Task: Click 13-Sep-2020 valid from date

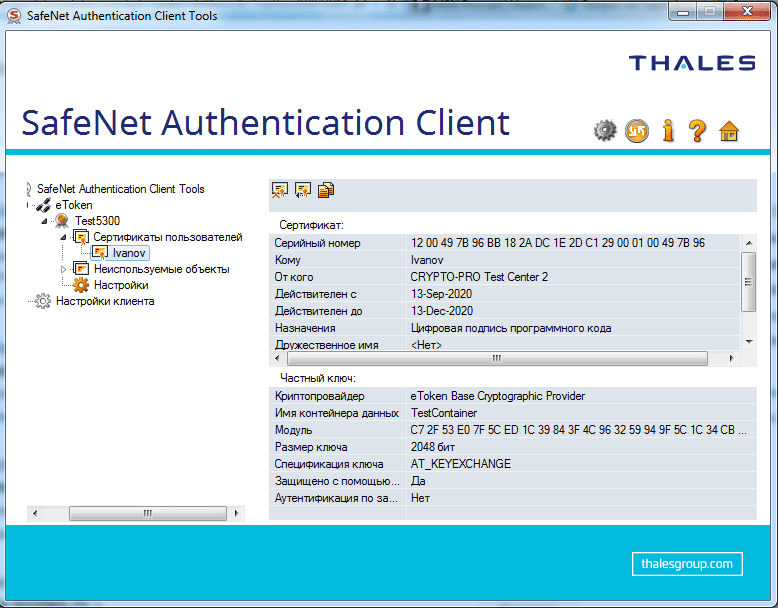Action: pyautogui.click(x=441, y=294)
